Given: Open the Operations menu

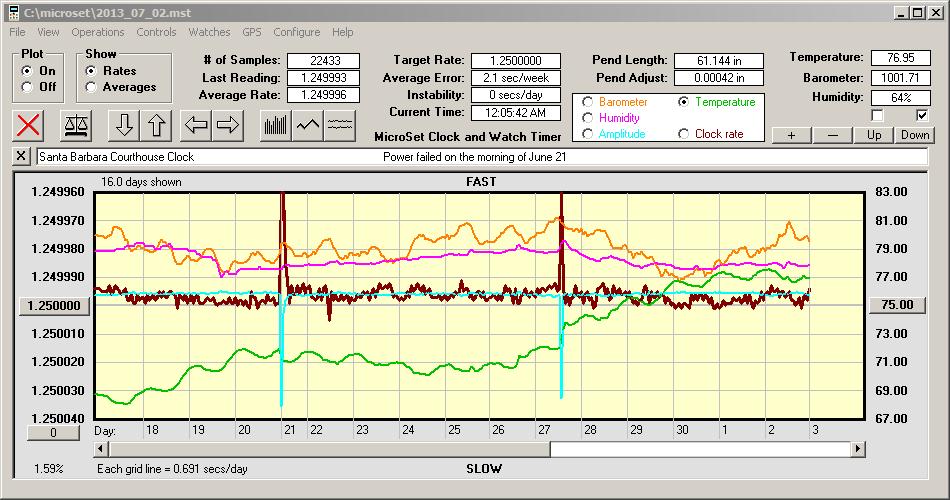Looking at the screenshot, I should point(98,32).
